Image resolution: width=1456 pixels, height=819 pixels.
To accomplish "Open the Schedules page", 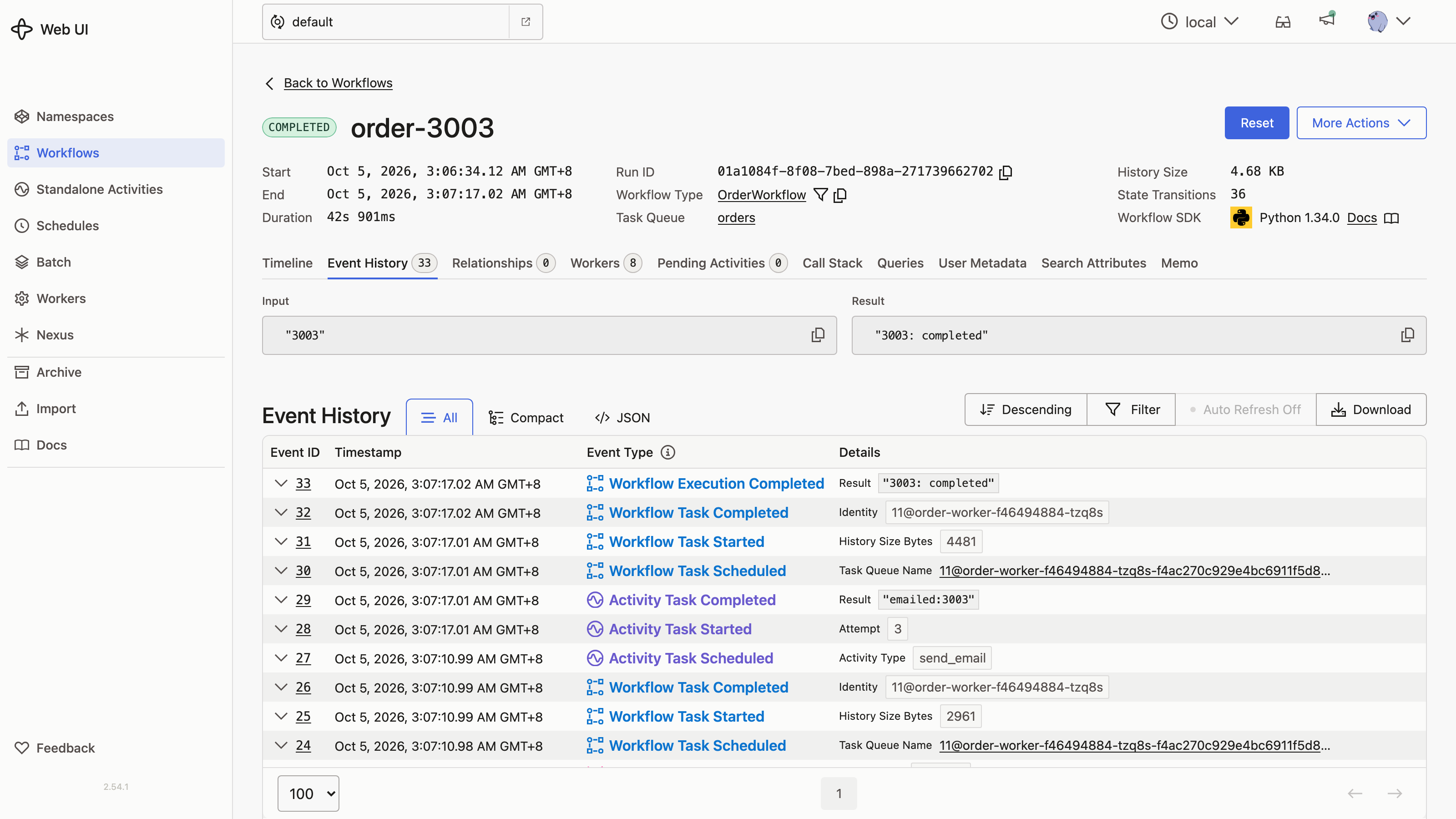I will [x=116, y=226].
